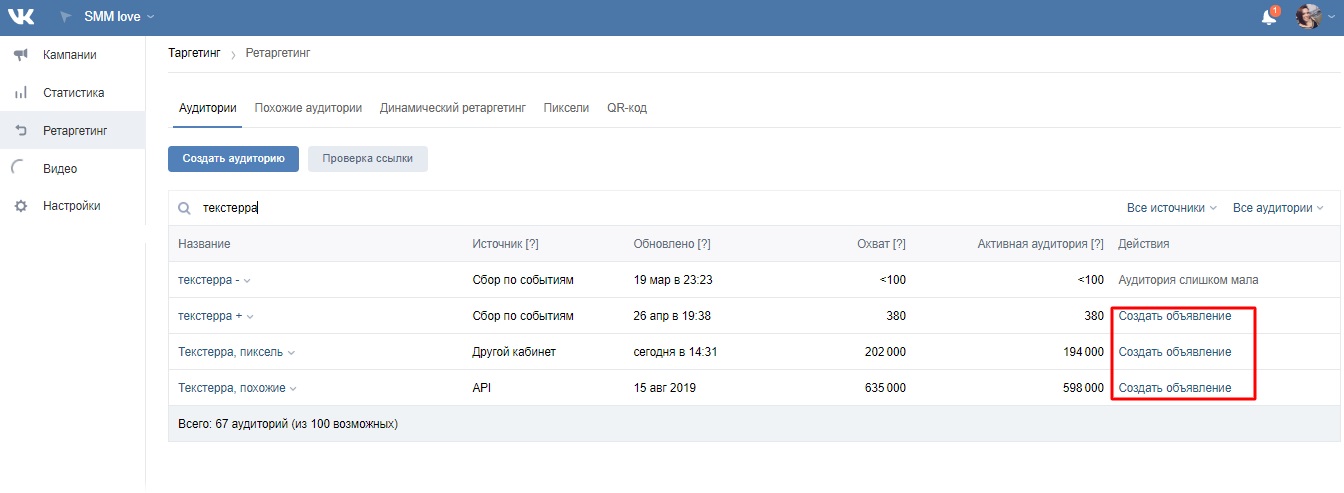Click the user profile avatar
1344x493 pixels.
tap(1308, 17)
